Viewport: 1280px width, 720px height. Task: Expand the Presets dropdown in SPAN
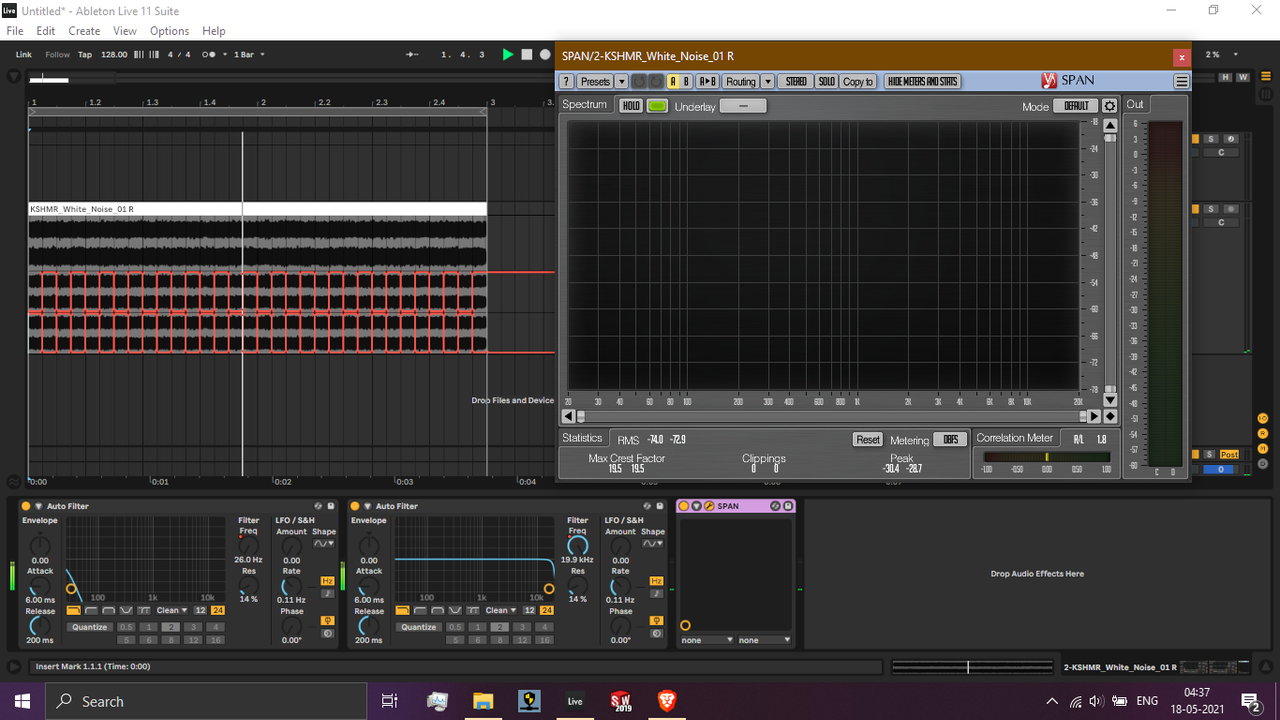(622, 81)
